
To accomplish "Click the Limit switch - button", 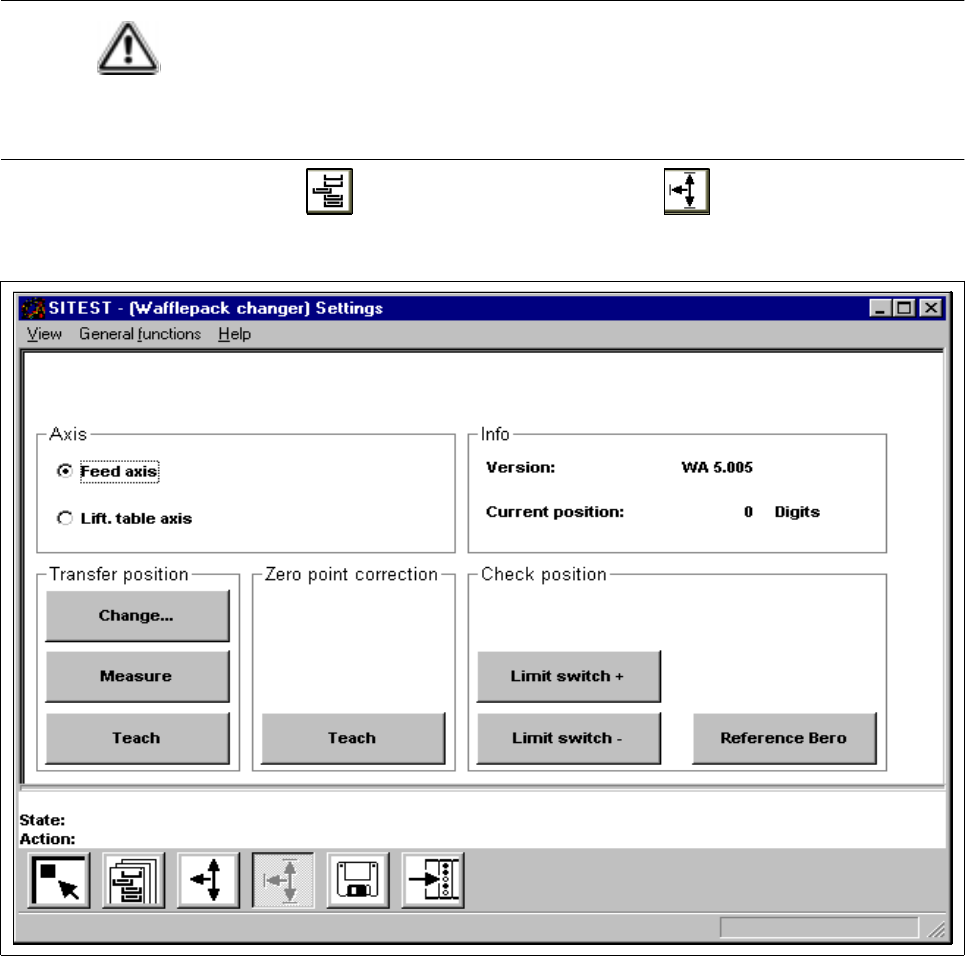I will click(569, 738).
